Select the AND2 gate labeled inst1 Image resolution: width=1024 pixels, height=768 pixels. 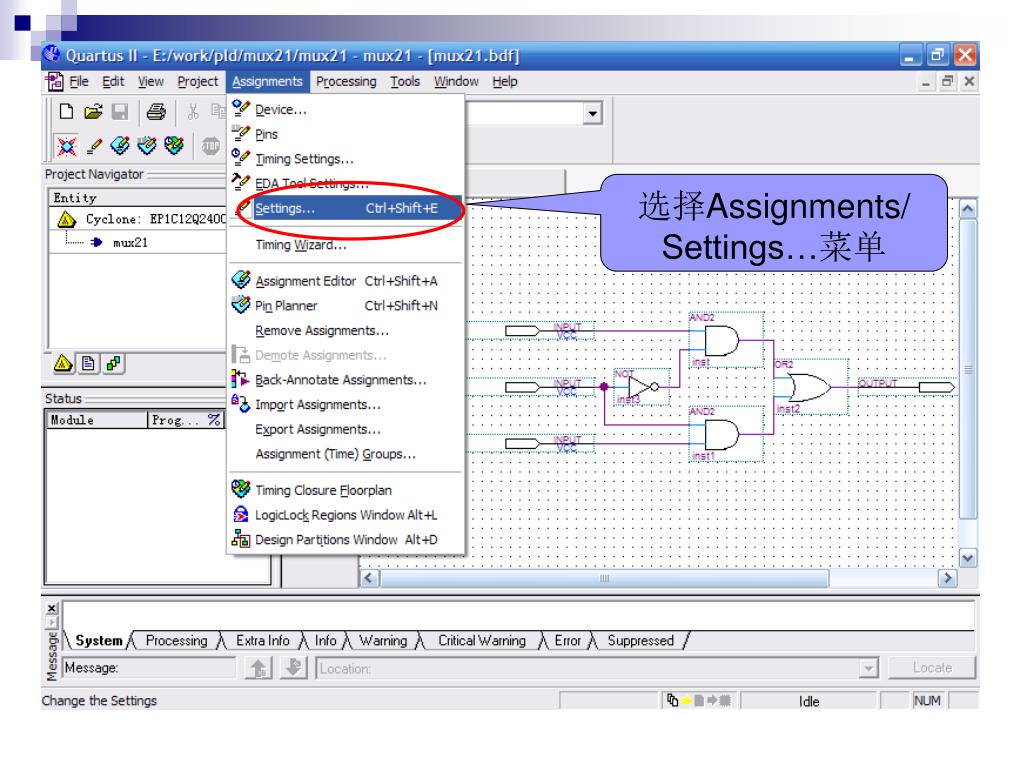(721, 435)
